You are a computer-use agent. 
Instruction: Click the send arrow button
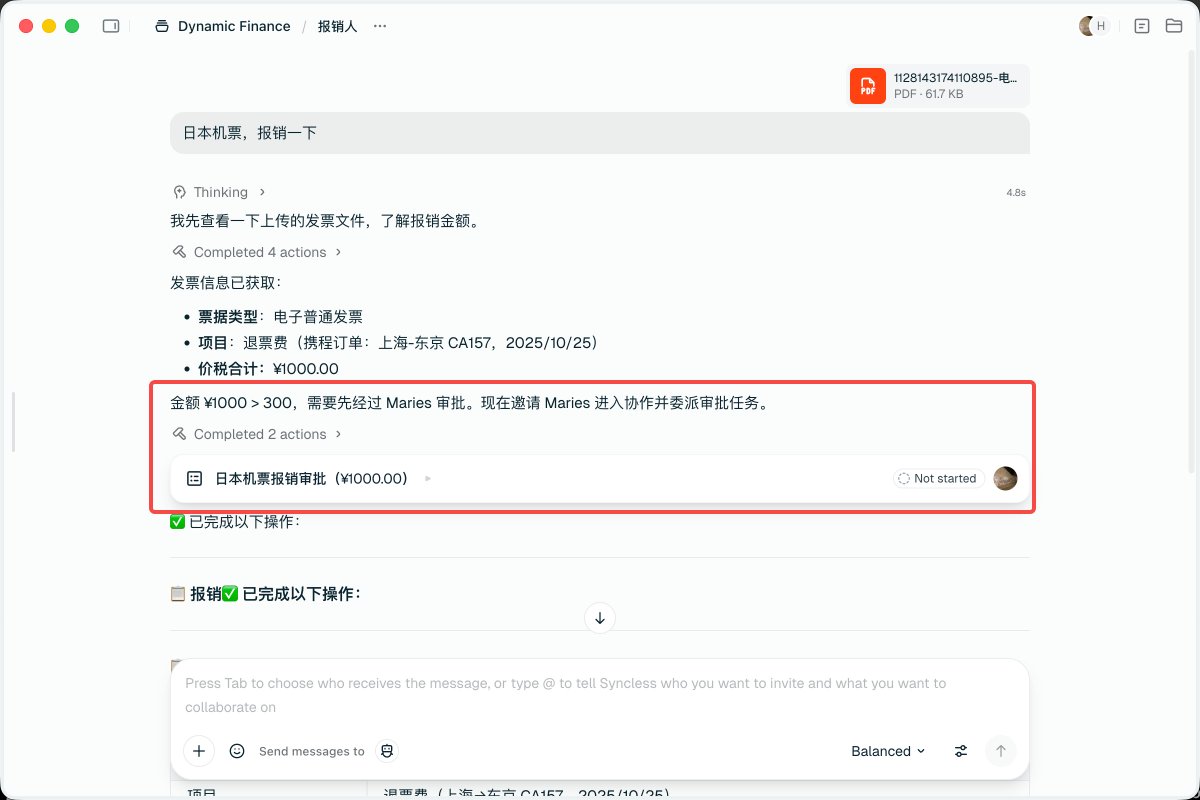tap(1000, 751)
